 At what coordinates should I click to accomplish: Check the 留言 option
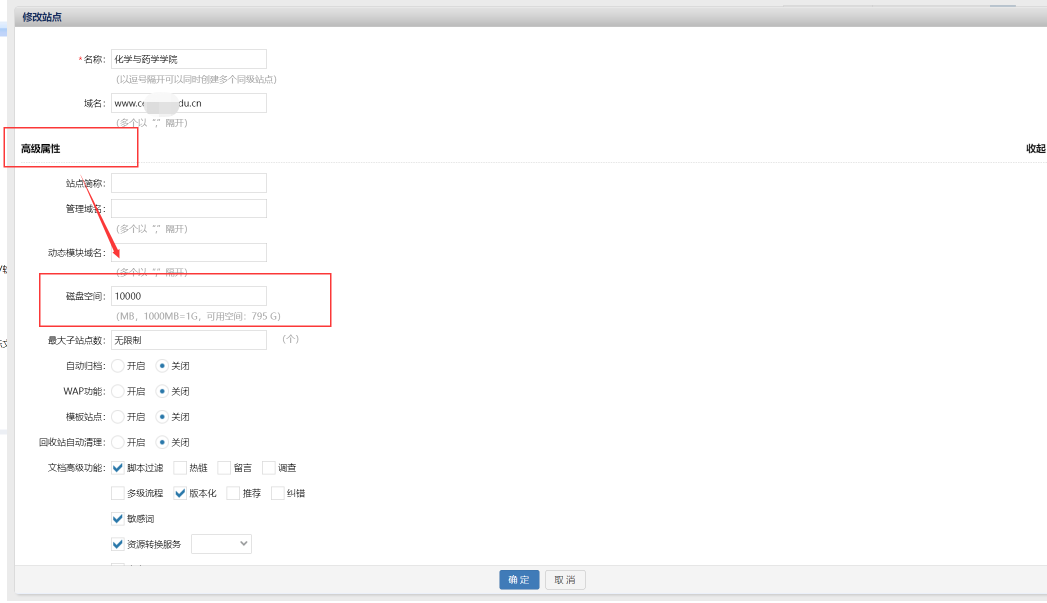(224, 468)
